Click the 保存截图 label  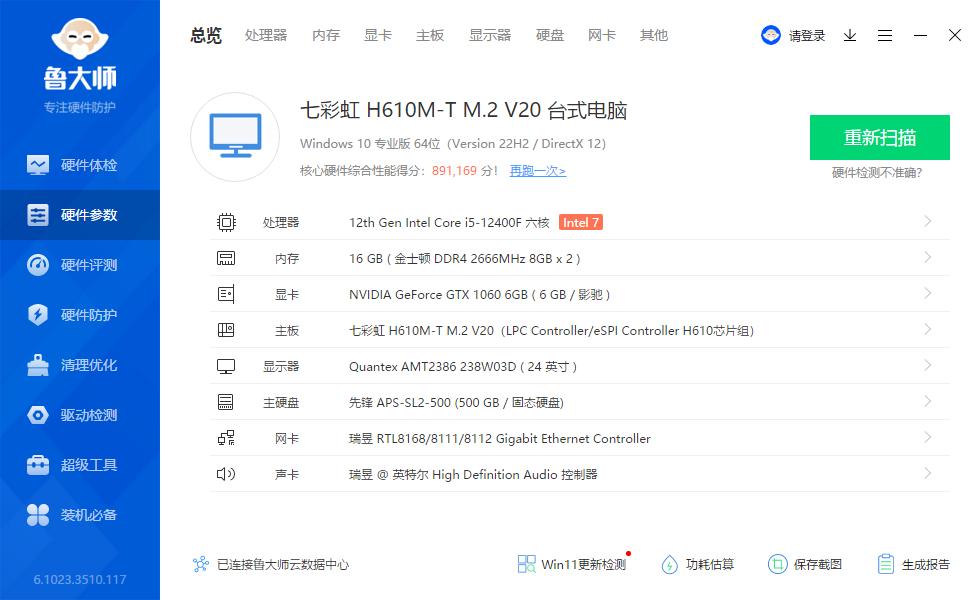click(818, 564)
